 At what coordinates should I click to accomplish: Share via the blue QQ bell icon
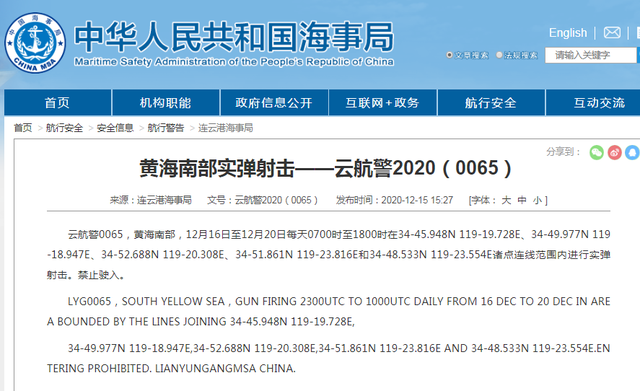click(x=633, y=153)
